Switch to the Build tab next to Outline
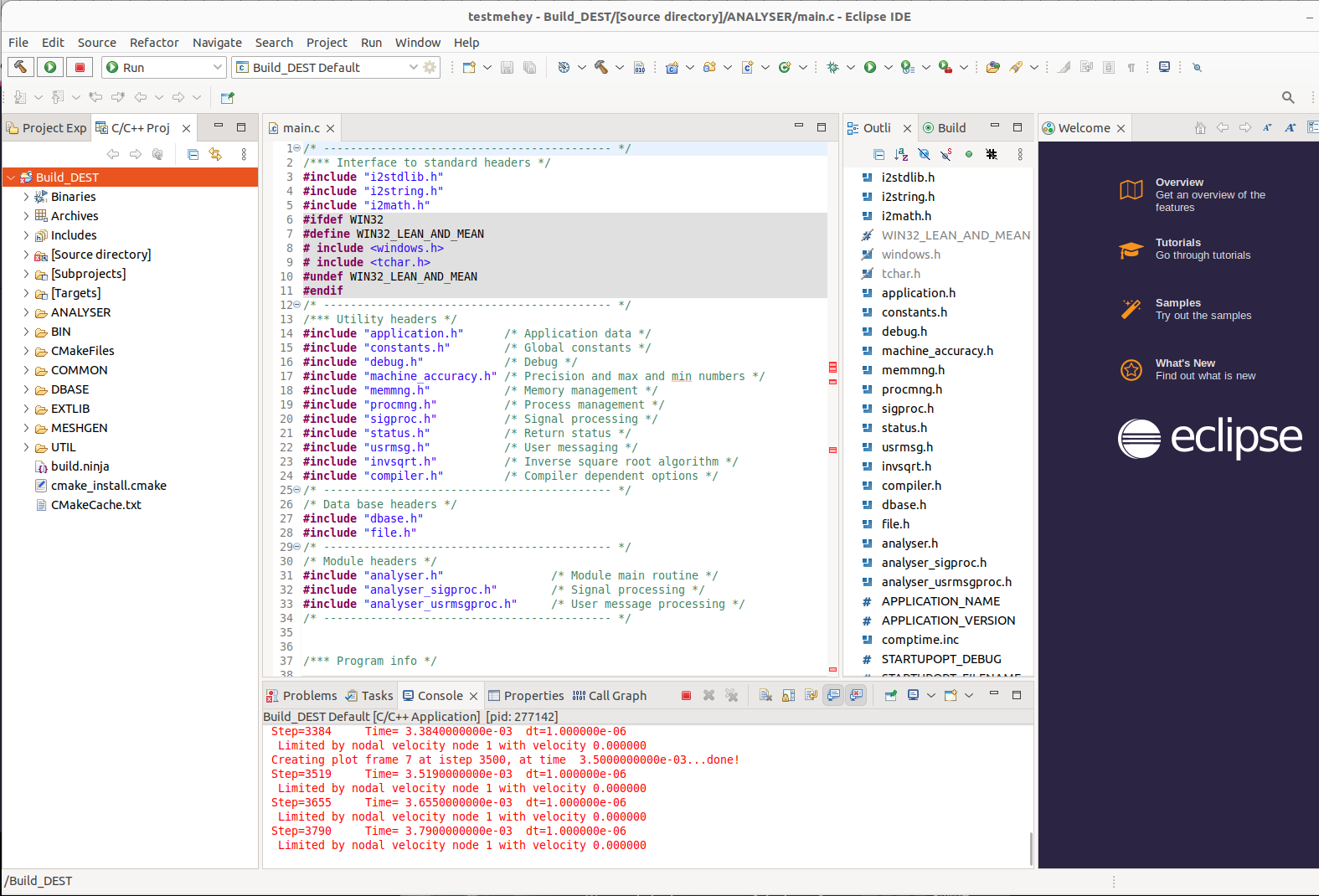Viewport: 1319px width, 896px height. coord(945,127)
